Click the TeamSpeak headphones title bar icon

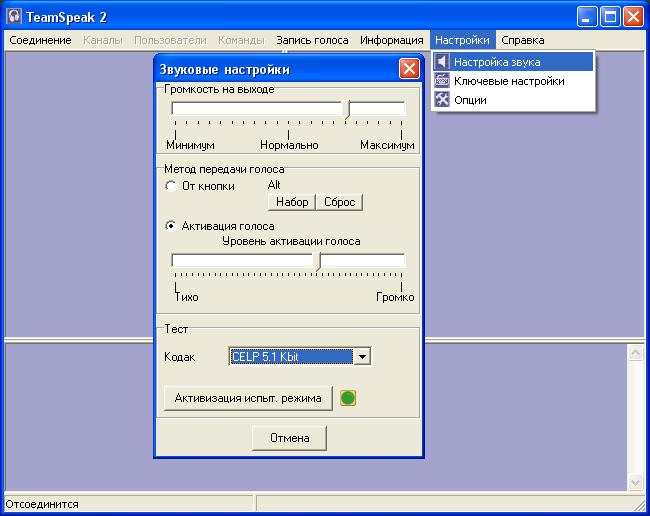[x=14, y=17]
